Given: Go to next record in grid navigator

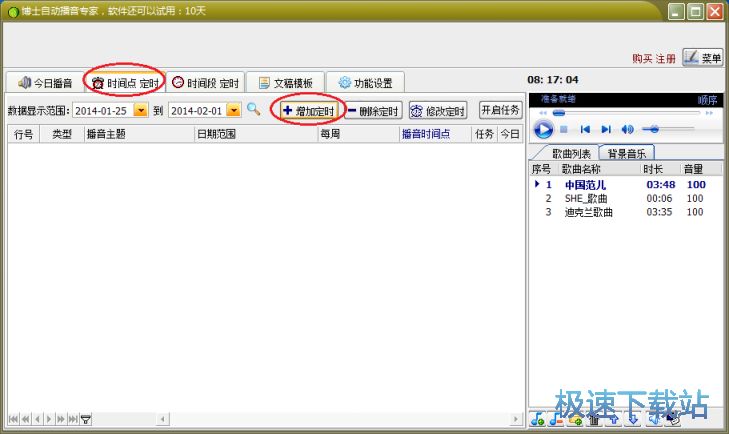Looking at the screenshot, I should click(x=49, y=419).
